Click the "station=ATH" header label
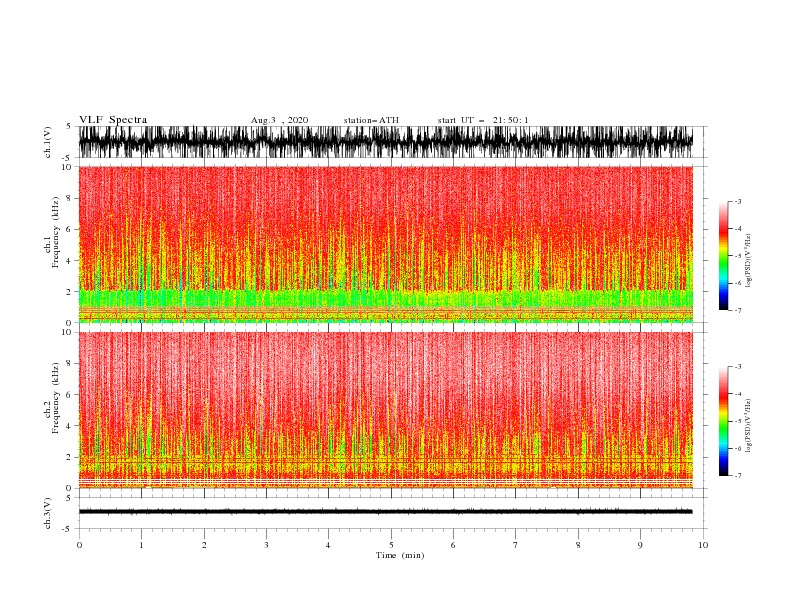 [371, 120]
